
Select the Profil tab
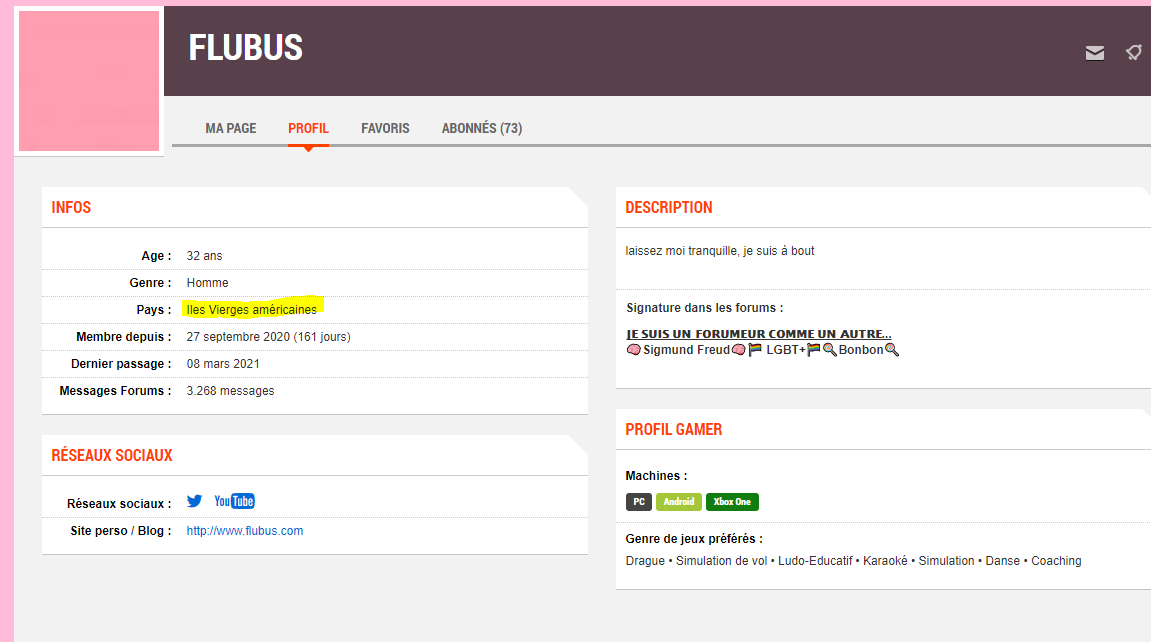[308, 128]
